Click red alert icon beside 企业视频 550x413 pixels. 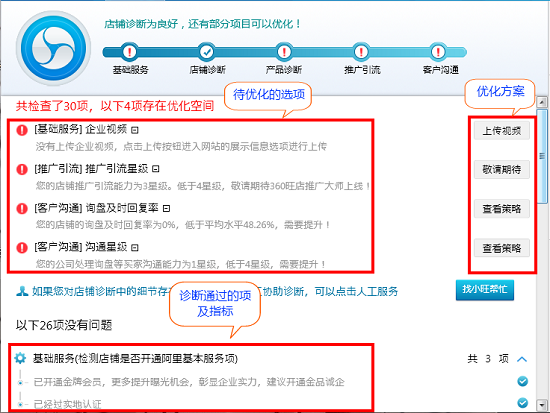22,130
